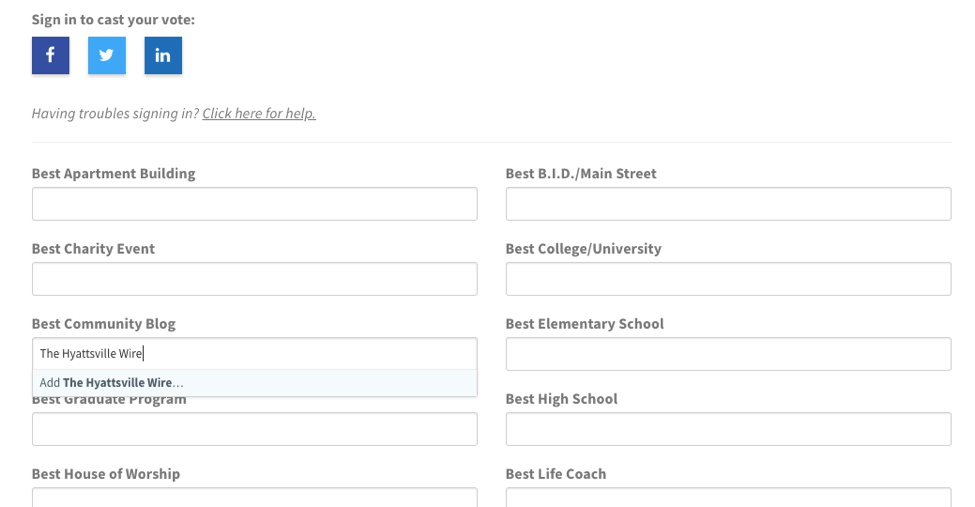
Task: Sign in with the LinkedIn icon
Action: tap(163, 55)
